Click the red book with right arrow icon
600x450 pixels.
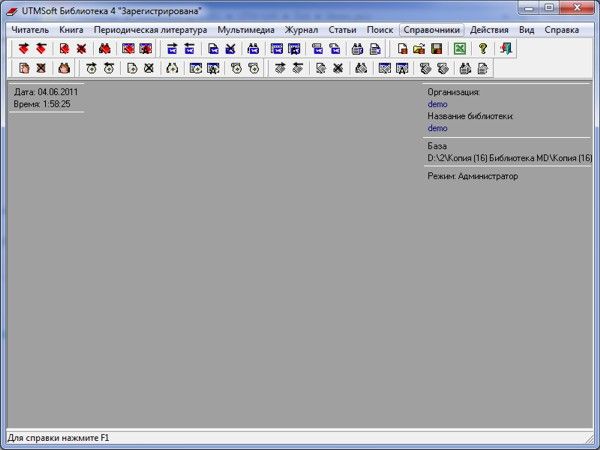click(24, 49)
